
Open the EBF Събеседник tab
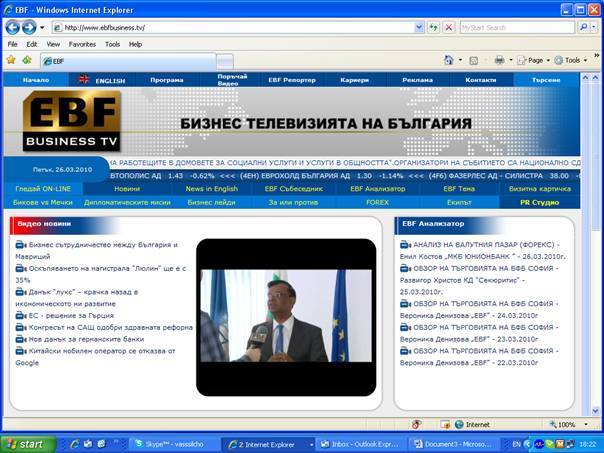pos(294,189)
